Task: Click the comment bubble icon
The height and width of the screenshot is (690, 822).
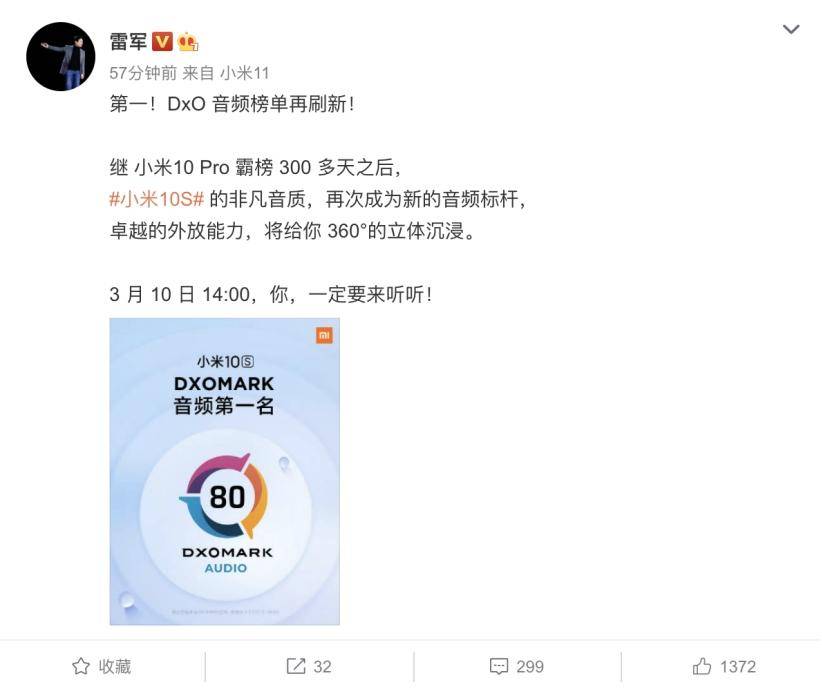Action: pyautogui.click(x=499, y=666)
